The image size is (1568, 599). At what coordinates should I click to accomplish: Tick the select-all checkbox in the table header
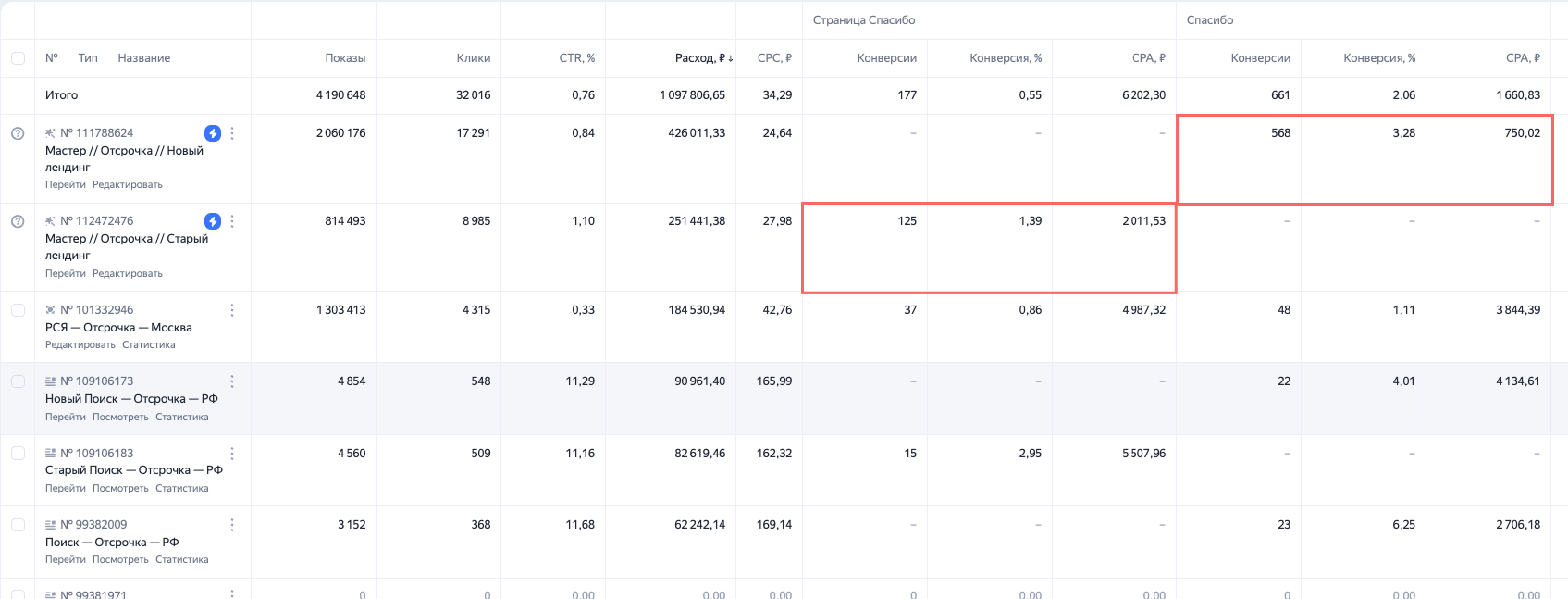tap(18, 58)
